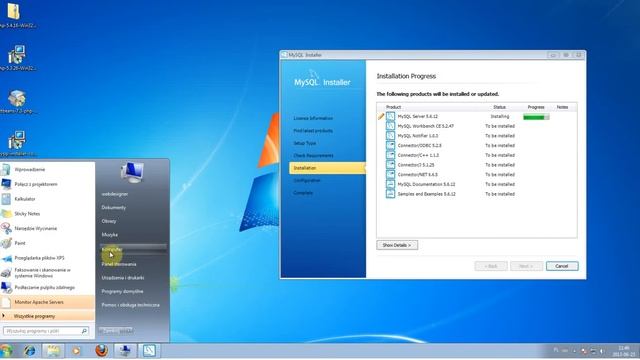Viewport: 640px width, 360px height.
Task: Open Internet Explorer from the taskbar
Action: pos(29,351)
